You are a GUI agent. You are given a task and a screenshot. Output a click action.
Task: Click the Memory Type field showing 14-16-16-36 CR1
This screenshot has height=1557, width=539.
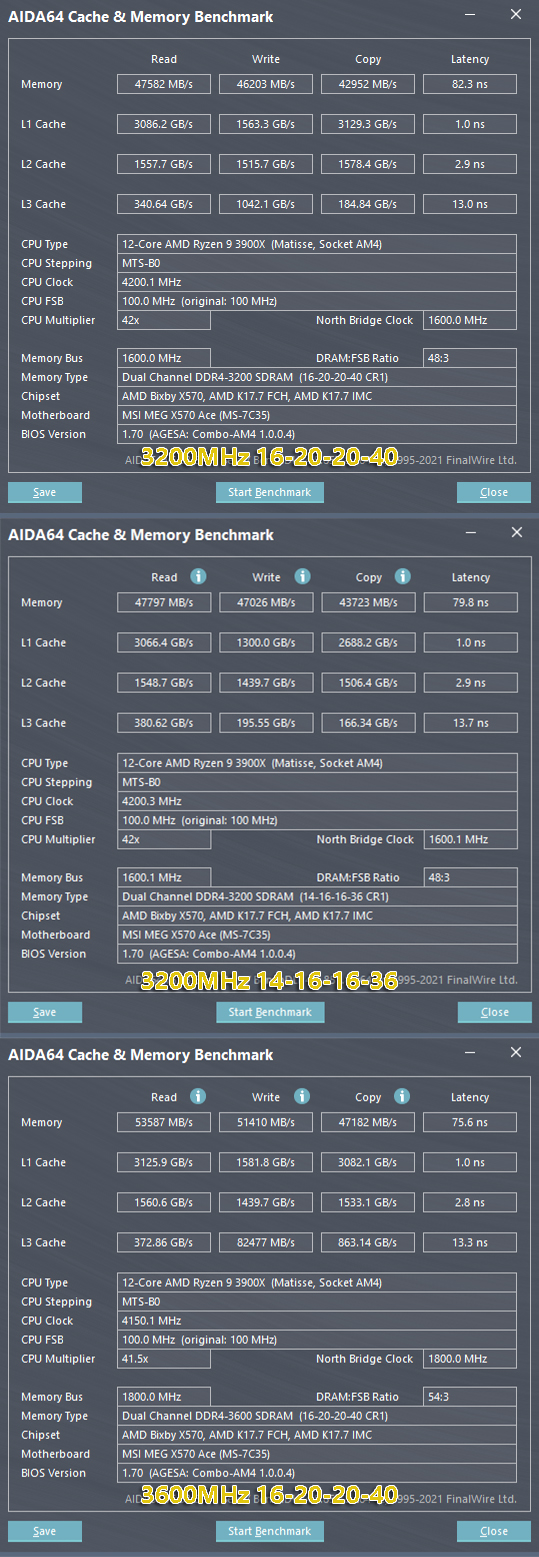click(x=317, y=896)
